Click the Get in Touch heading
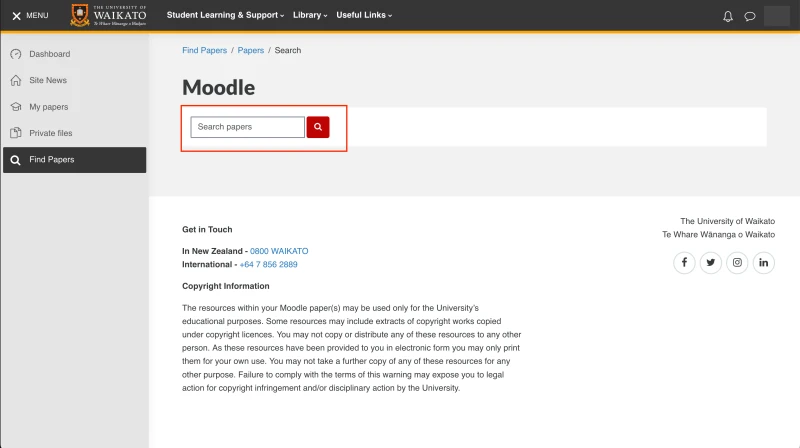The image size is (800, 448). point(207,230)
